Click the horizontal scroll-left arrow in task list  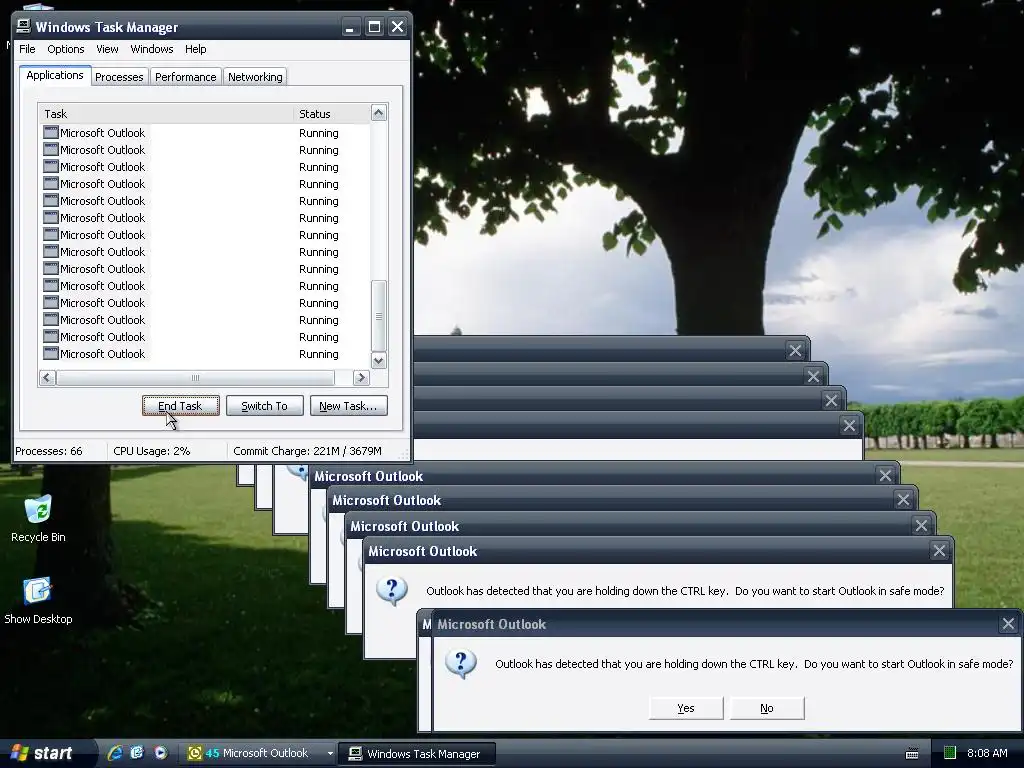[x=47, y=377]
